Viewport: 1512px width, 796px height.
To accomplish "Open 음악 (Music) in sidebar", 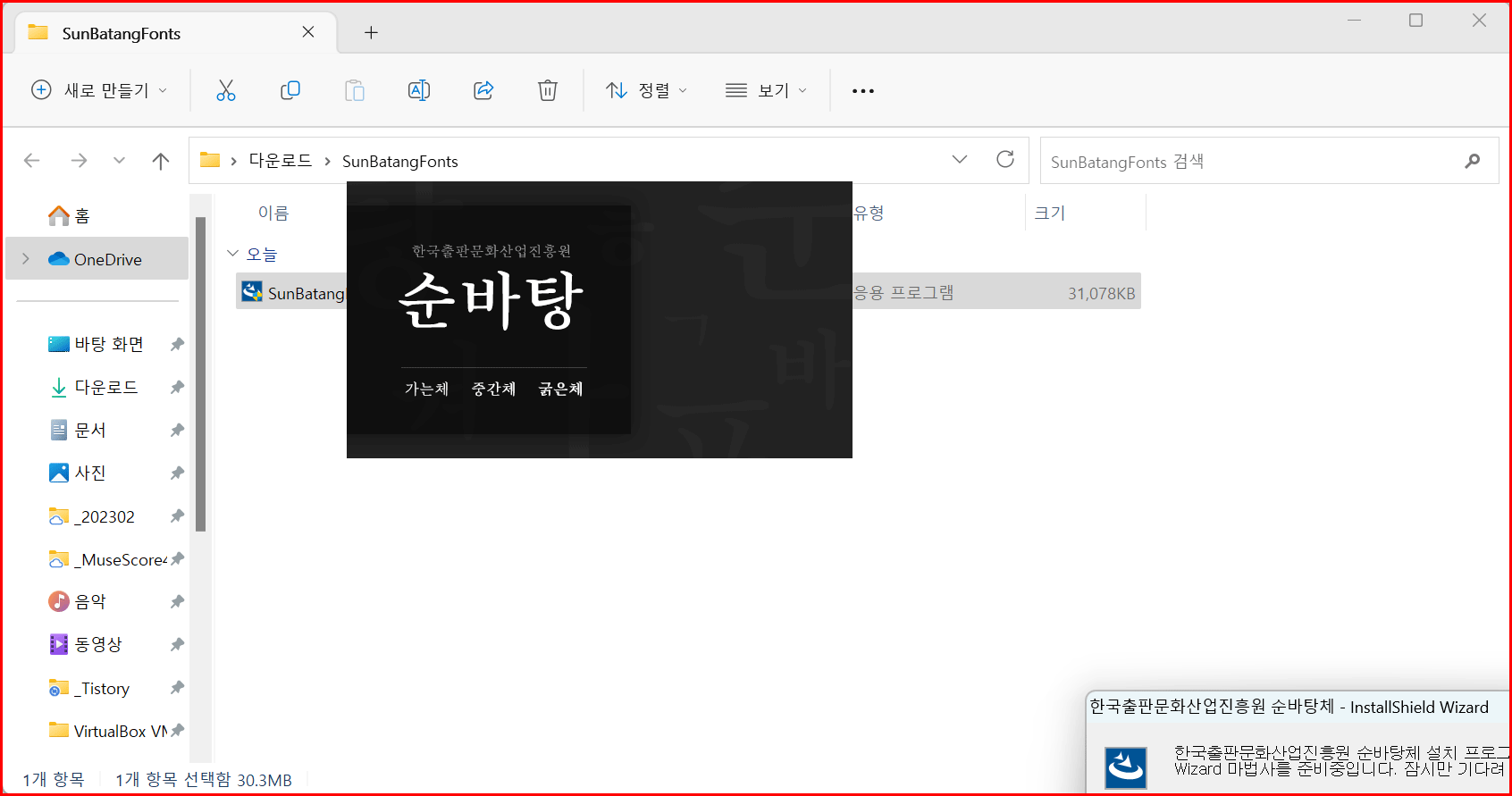I will click(x=78, y=601).
